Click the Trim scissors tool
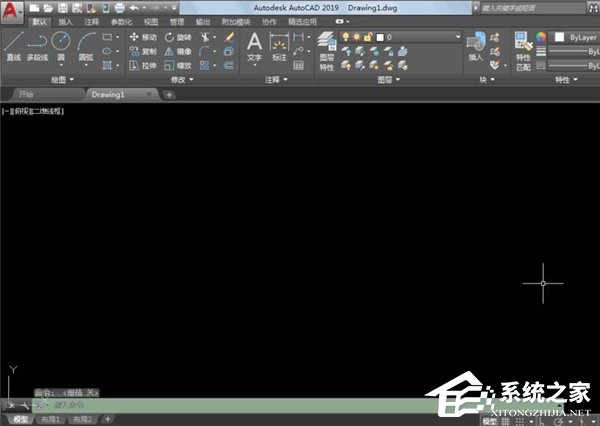This screenshot has height=426, width=600. click(x=205, y=37)
